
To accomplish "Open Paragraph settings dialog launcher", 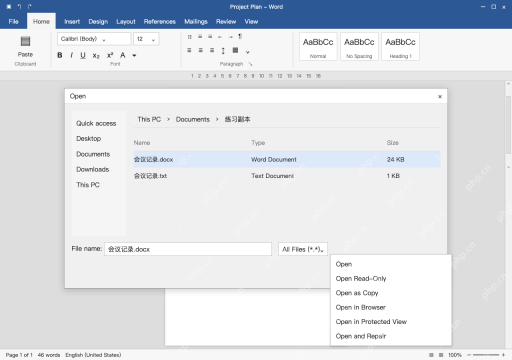I will [x=250, y=64].
